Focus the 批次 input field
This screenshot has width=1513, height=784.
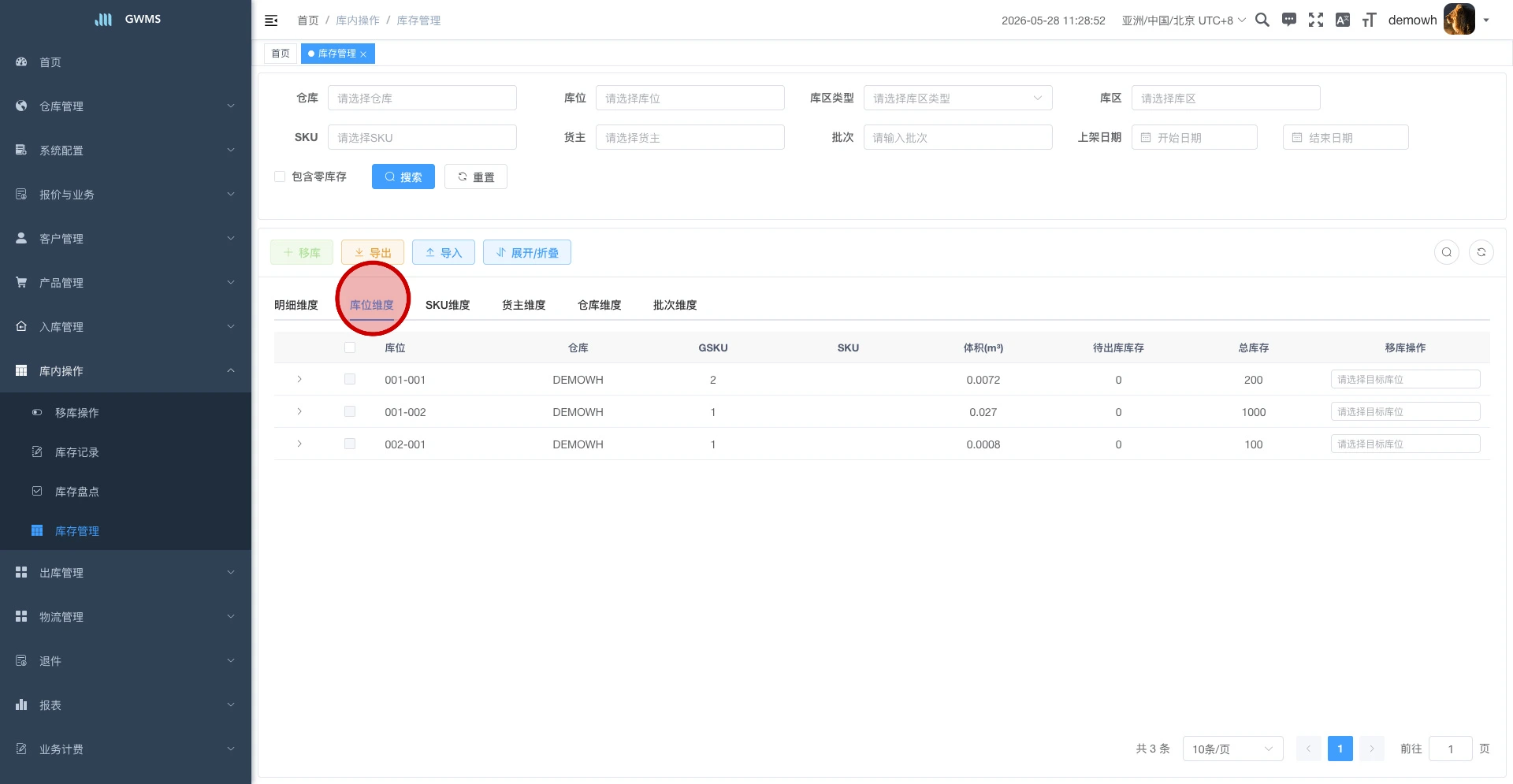tap(958, 138)
